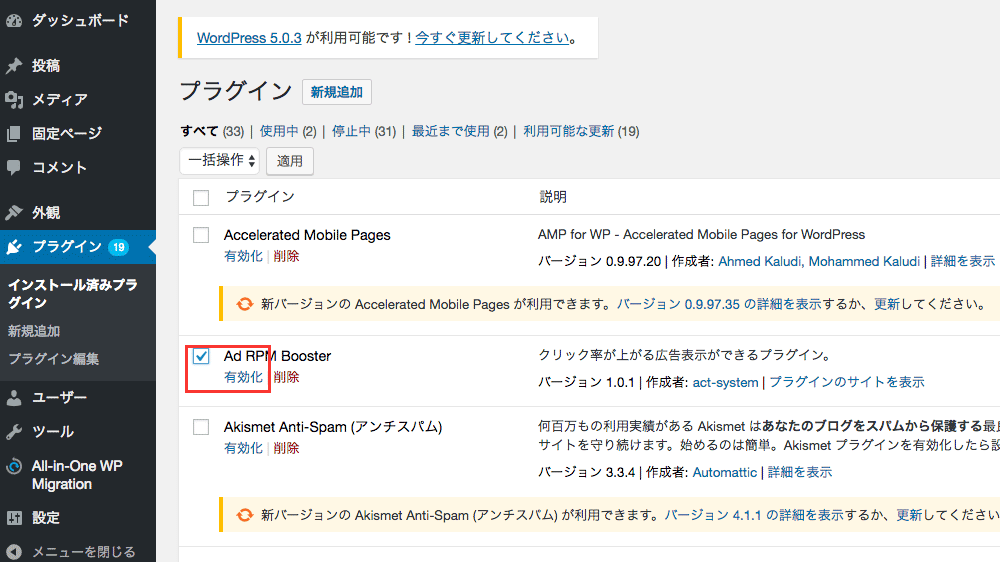Viewport: 1000px width, 562px height.
Task: Click the settings icon beside 設定
Action: click(x=14, y=518)
